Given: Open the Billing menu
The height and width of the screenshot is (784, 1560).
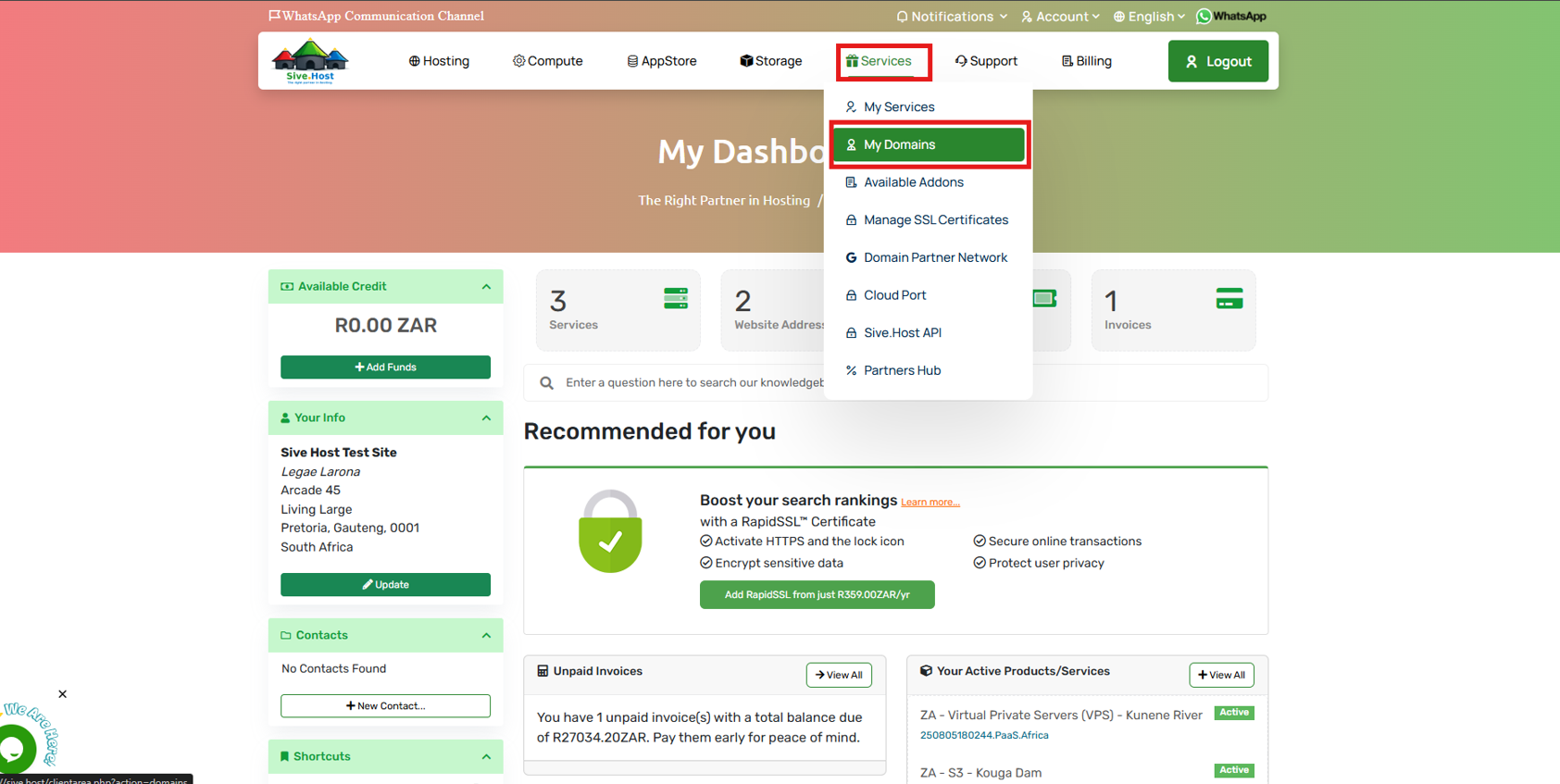Looking at the screenshot, I should point(1087,61).
